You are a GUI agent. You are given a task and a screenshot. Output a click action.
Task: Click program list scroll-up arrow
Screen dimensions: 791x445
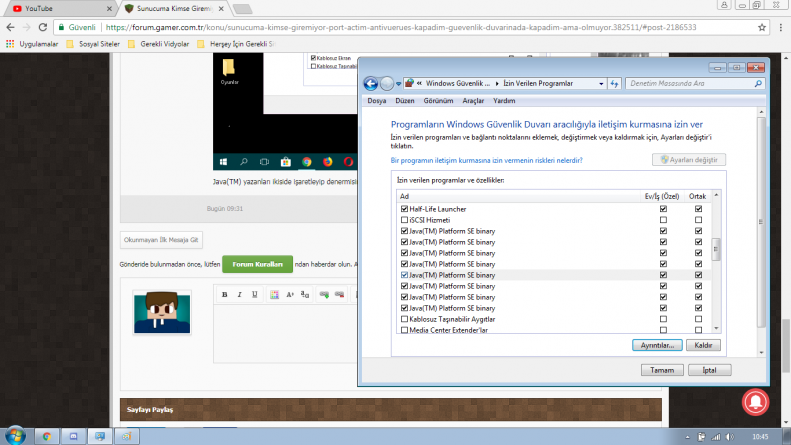point(716,195)
